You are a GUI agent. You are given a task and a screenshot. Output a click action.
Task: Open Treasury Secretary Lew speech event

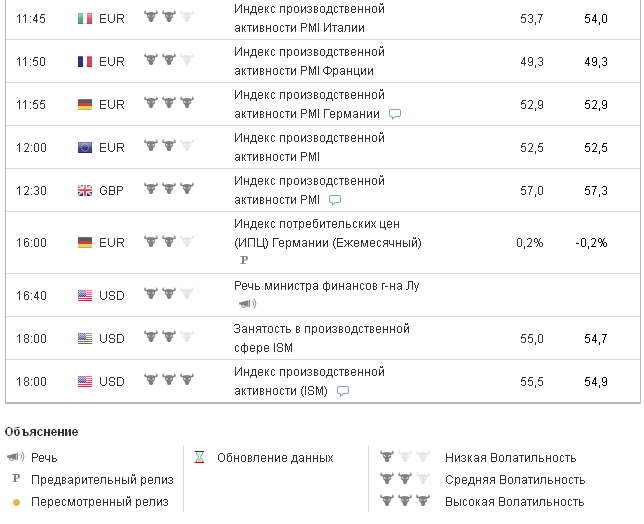tap(326, 286)
